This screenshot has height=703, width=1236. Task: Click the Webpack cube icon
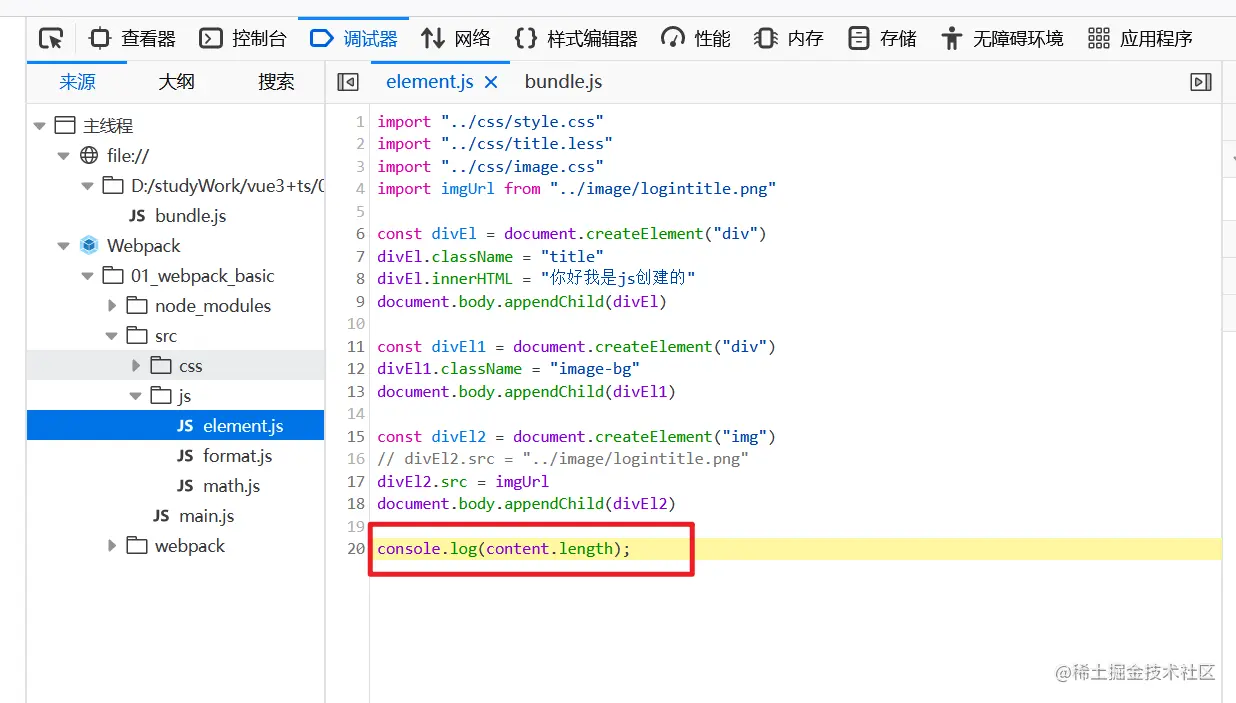[89, 245]
